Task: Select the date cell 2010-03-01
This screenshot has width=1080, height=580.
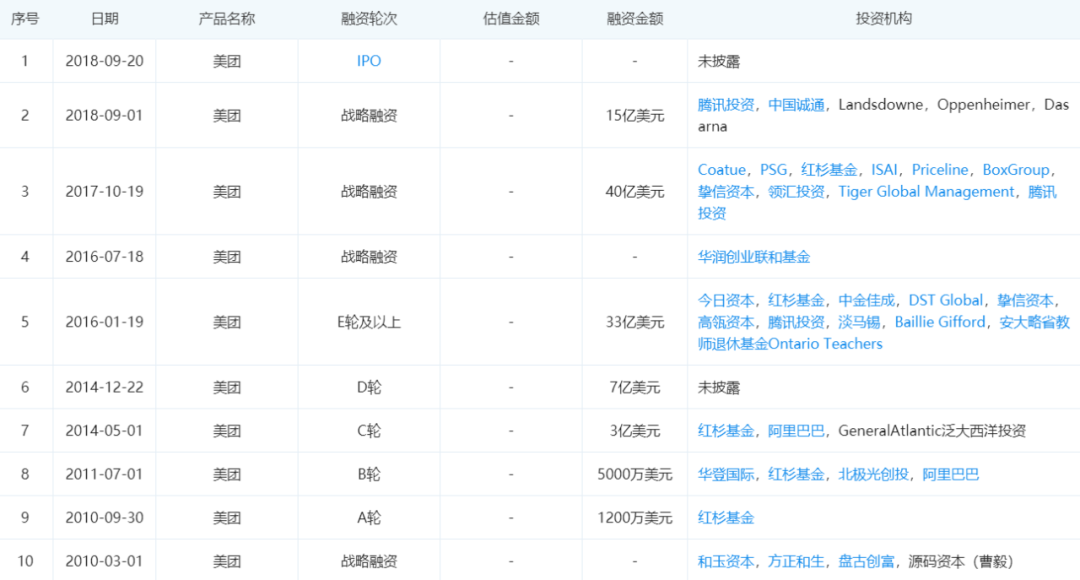Action: tap(105, 561)
